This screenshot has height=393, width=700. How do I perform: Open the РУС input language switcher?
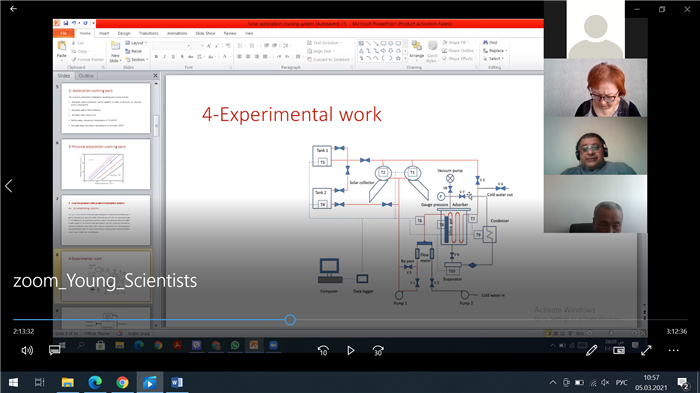(621, 382)
